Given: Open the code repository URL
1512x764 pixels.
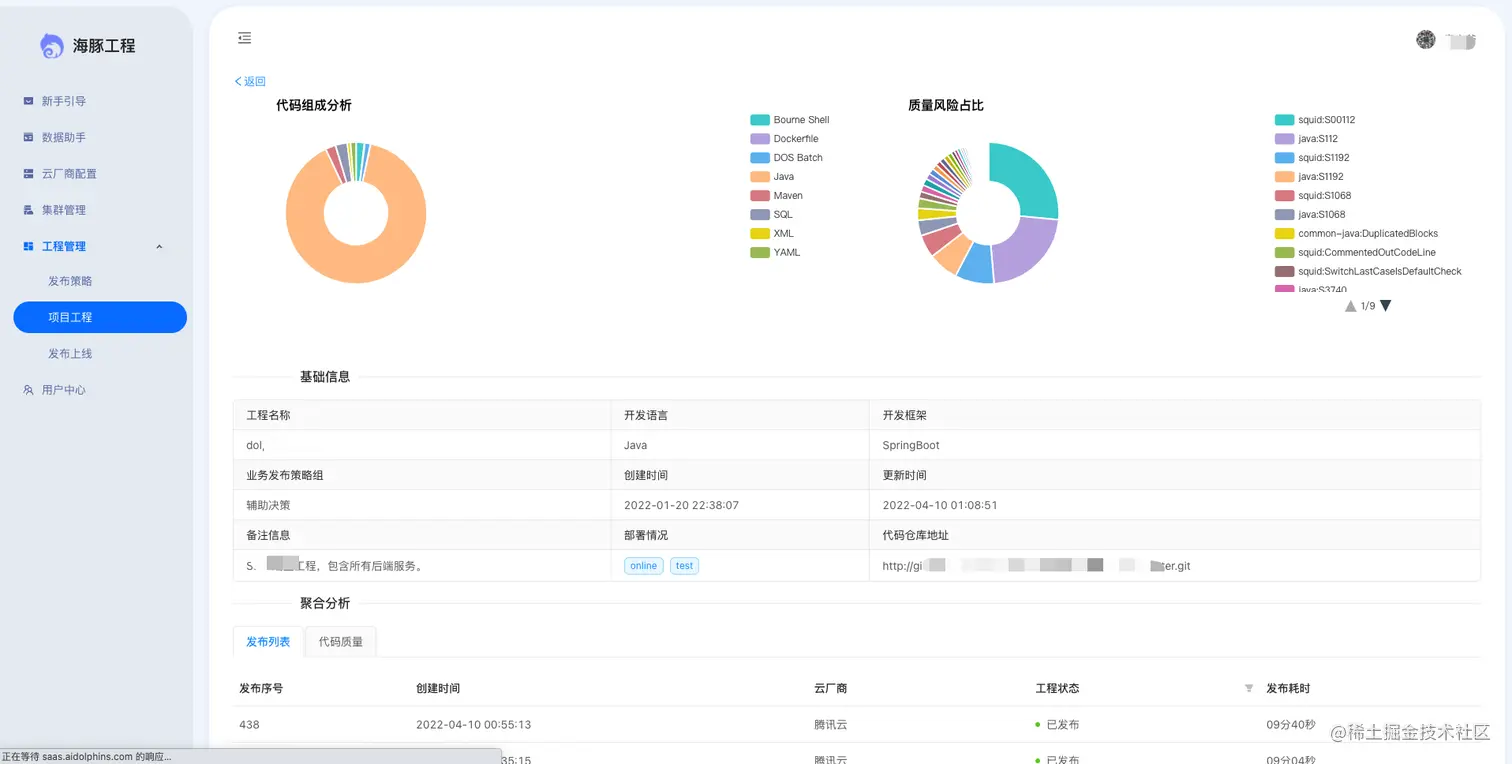Looking at the screenshot, I should point(1036,566).
